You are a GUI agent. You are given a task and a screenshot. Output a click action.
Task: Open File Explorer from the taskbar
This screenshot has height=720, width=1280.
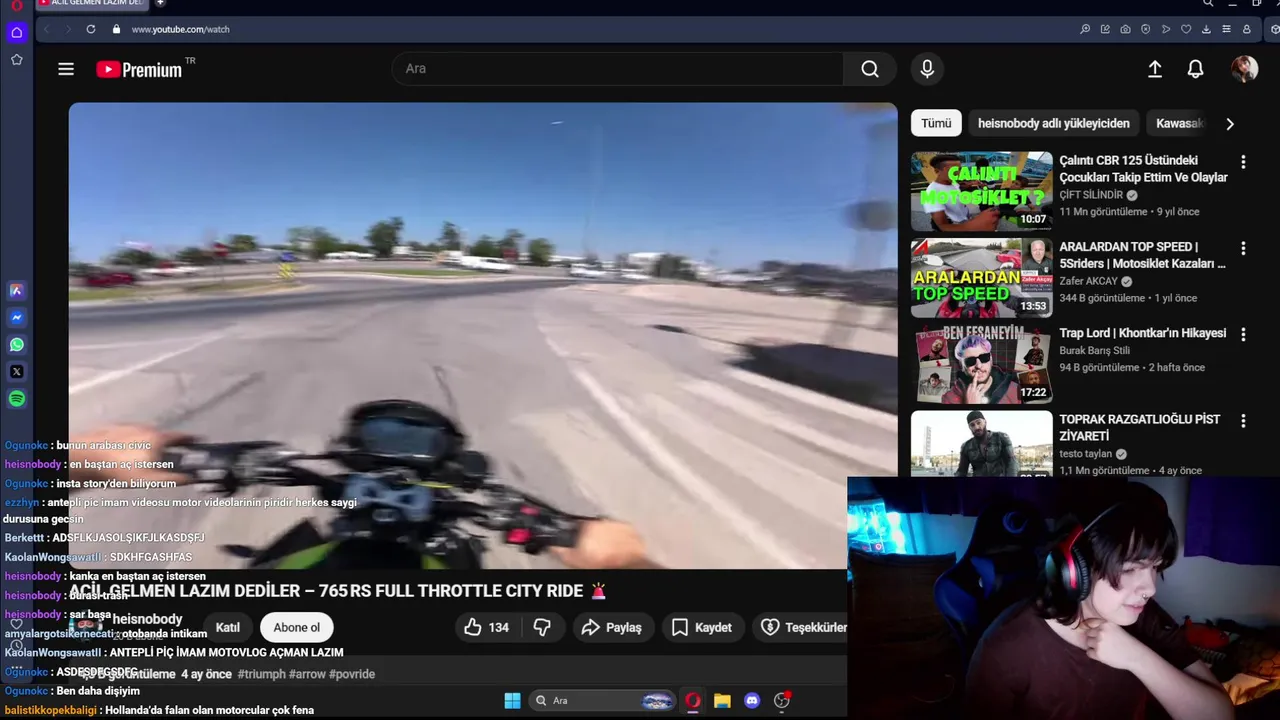tap(722, 701)
